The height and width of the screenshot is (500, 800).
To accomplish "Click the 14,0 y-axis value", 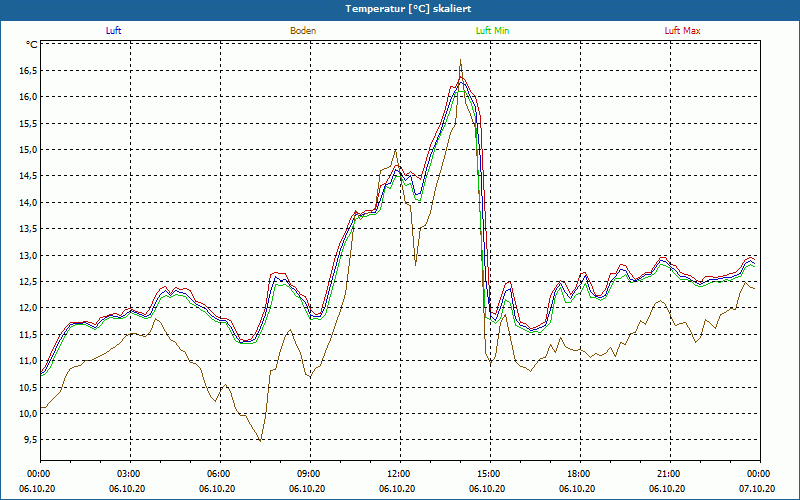I will pos(28,203).
